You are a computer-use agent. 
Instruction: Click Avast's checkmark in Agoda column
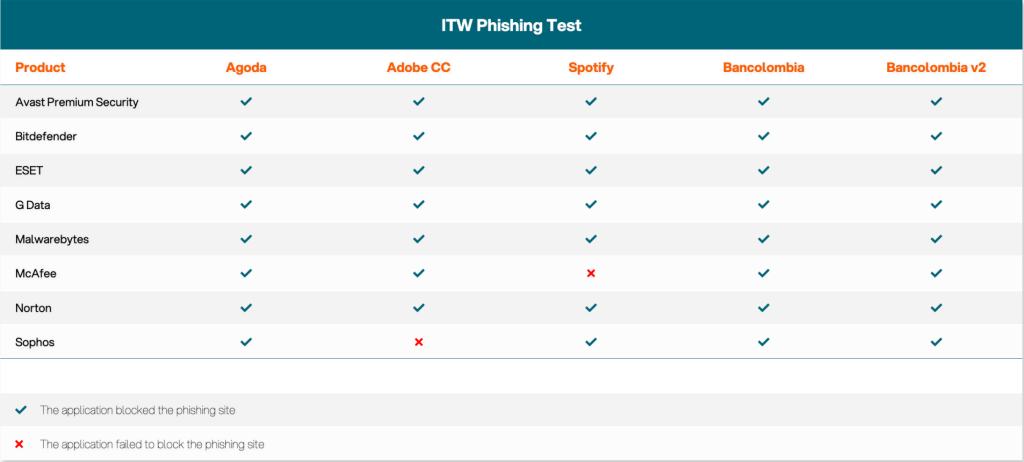(x=246, y=102)
